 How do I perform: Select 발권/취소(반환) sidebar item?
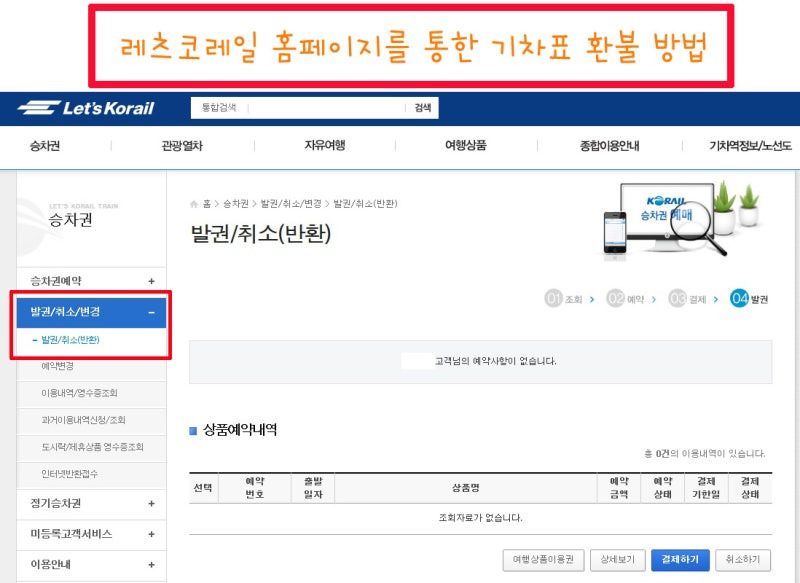click(70, 340)
